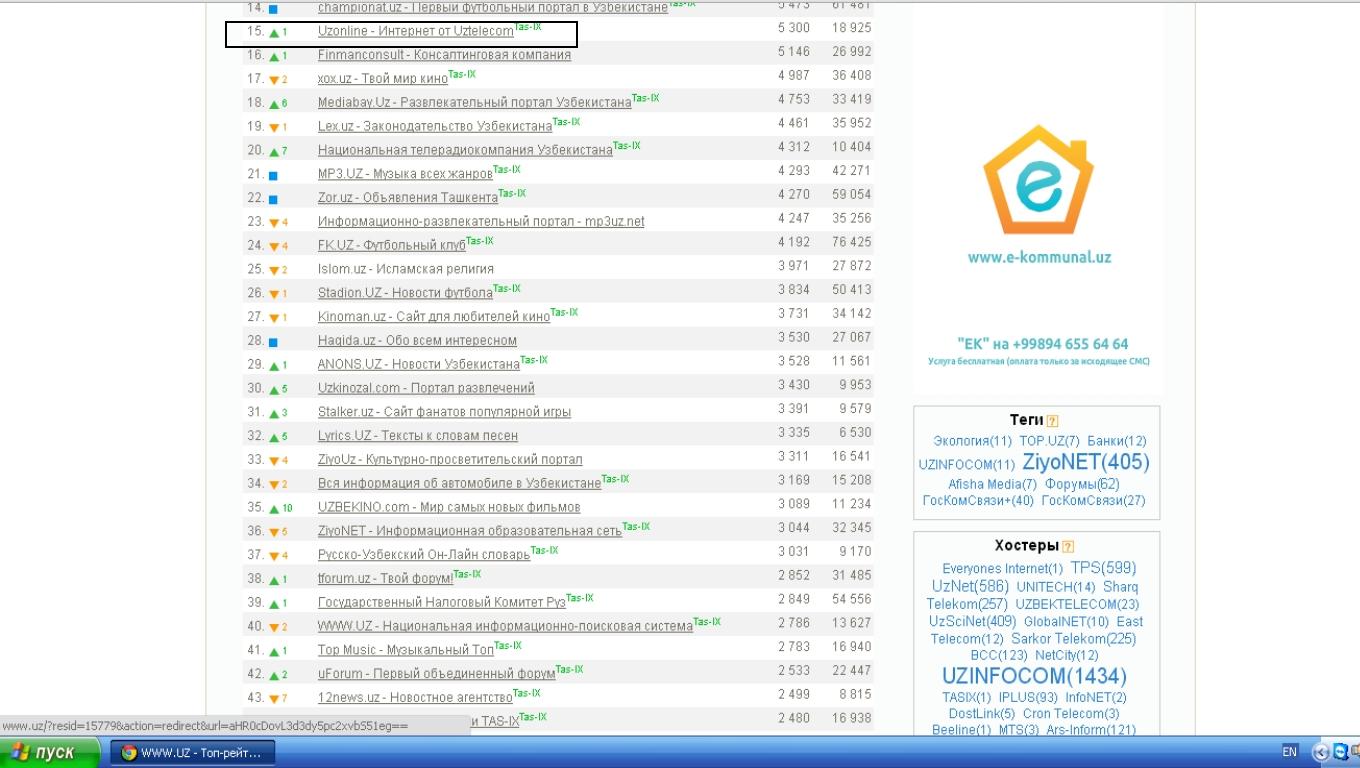The width and height of the screenshot is (1360, 768).
Task: Open UZBEKINO.com new films link
Action: (449, 507)
